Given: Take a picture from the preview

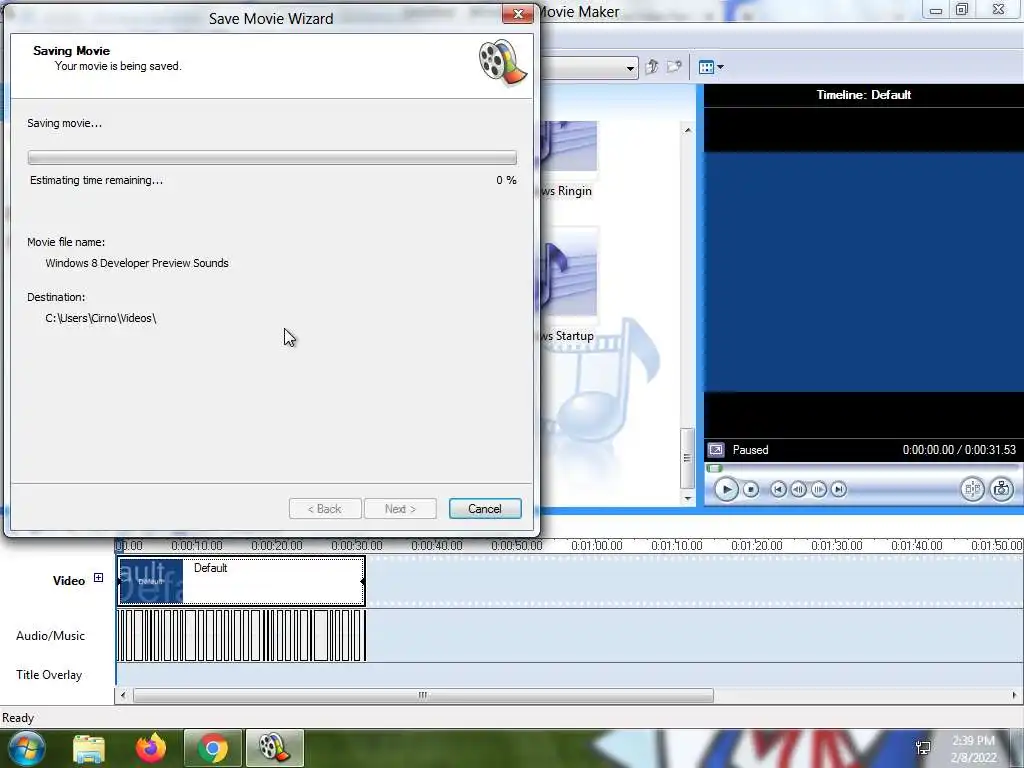Looking at the screenshot, I should 1001,489.
